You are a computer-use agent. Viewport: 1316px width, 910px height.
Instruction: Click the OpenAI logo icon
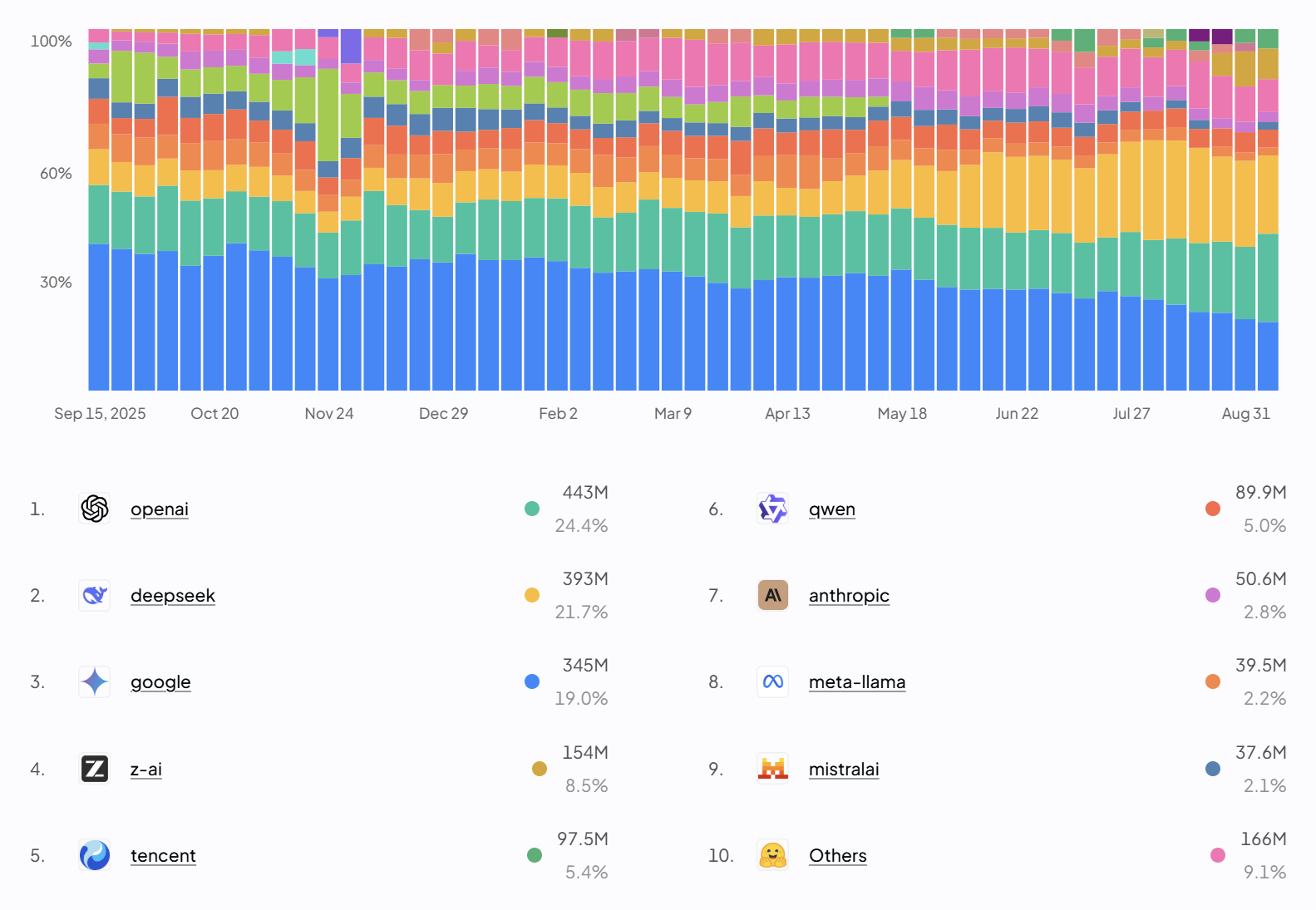pos(95,509)
